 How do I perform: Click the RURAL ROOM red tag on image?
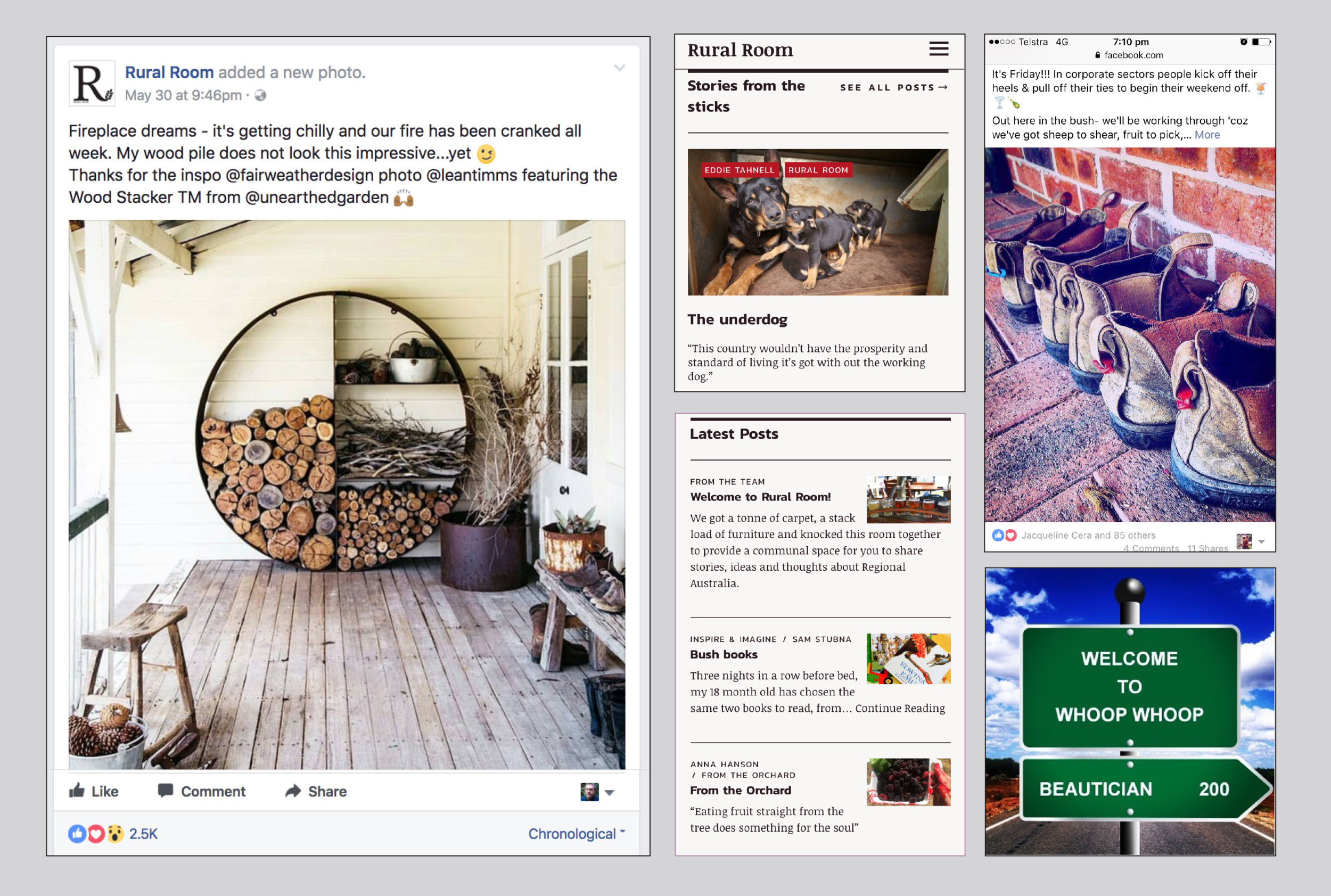[818, 170]
